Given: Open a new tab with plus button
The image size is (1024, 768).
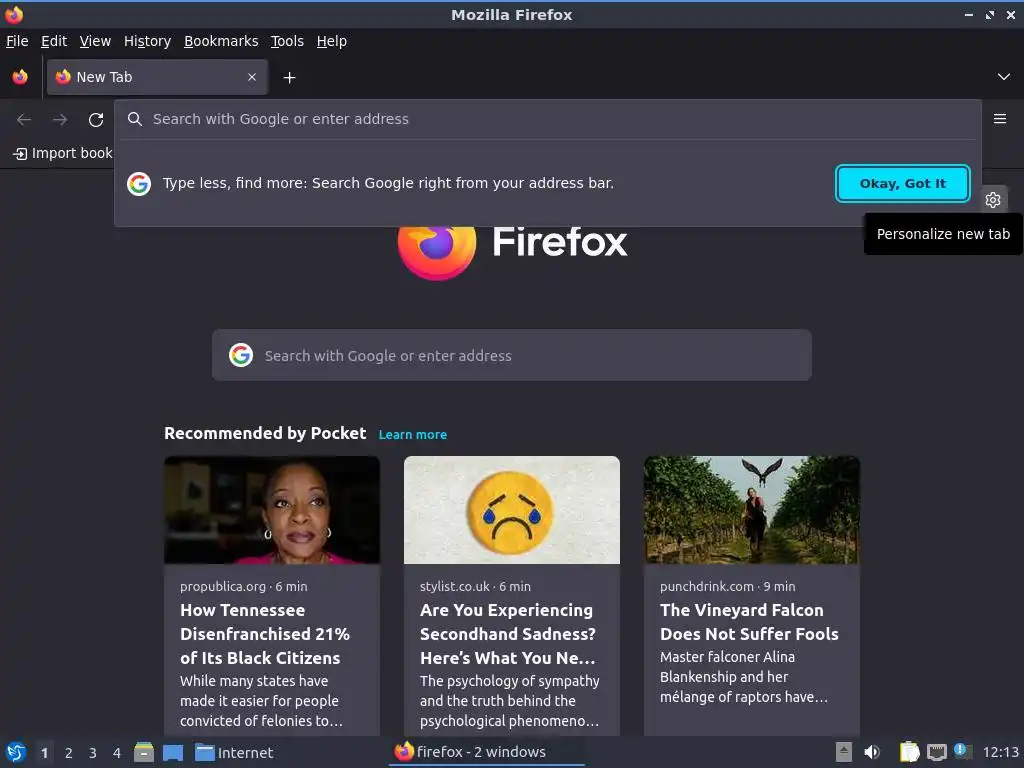Looking at the screenshot, I should pyautogui.click(x=289, y=78).
